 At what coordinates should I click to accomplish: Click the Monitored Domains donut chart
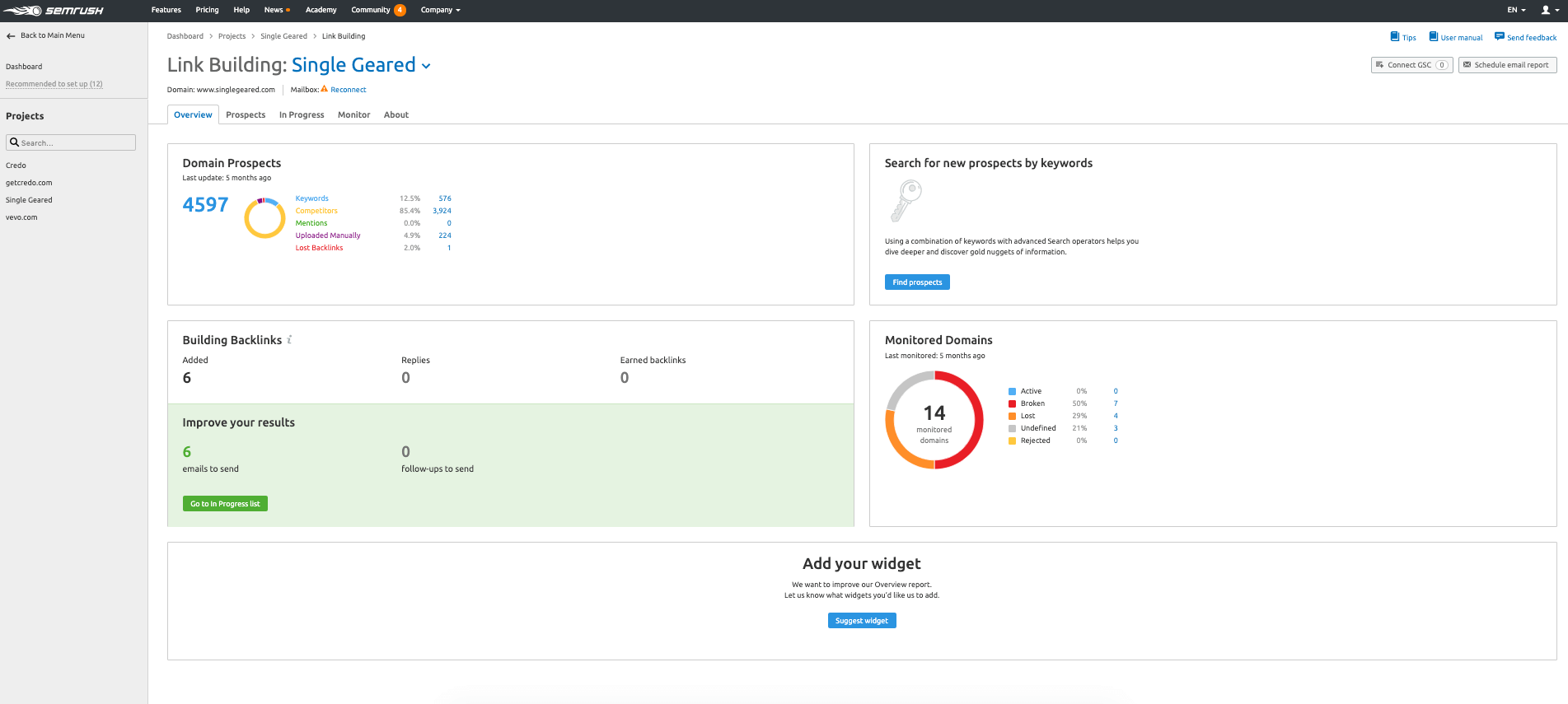coord(934,420)
